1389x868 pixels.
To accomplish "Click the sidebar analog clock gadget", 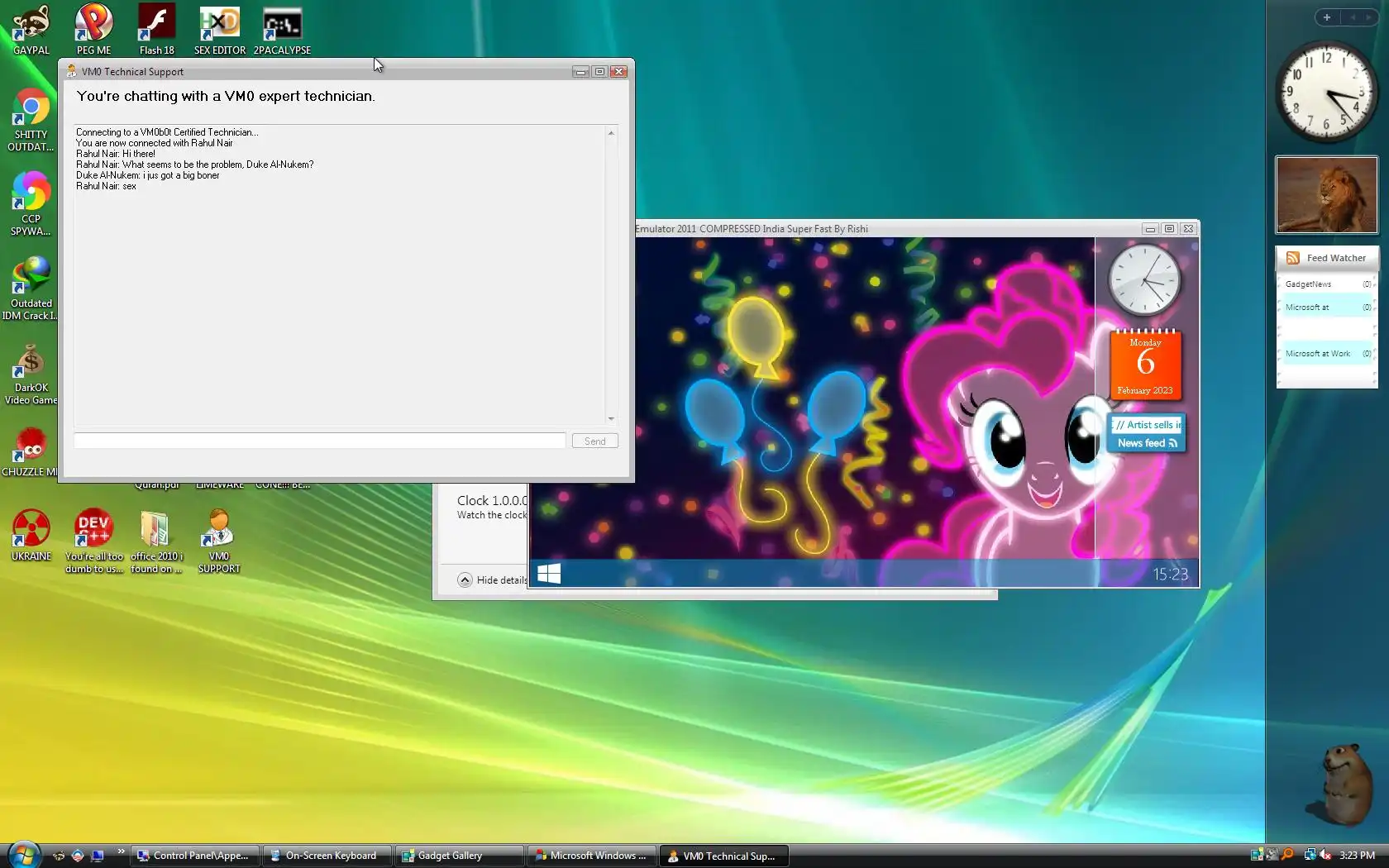I will click(x=1326, y=92).
